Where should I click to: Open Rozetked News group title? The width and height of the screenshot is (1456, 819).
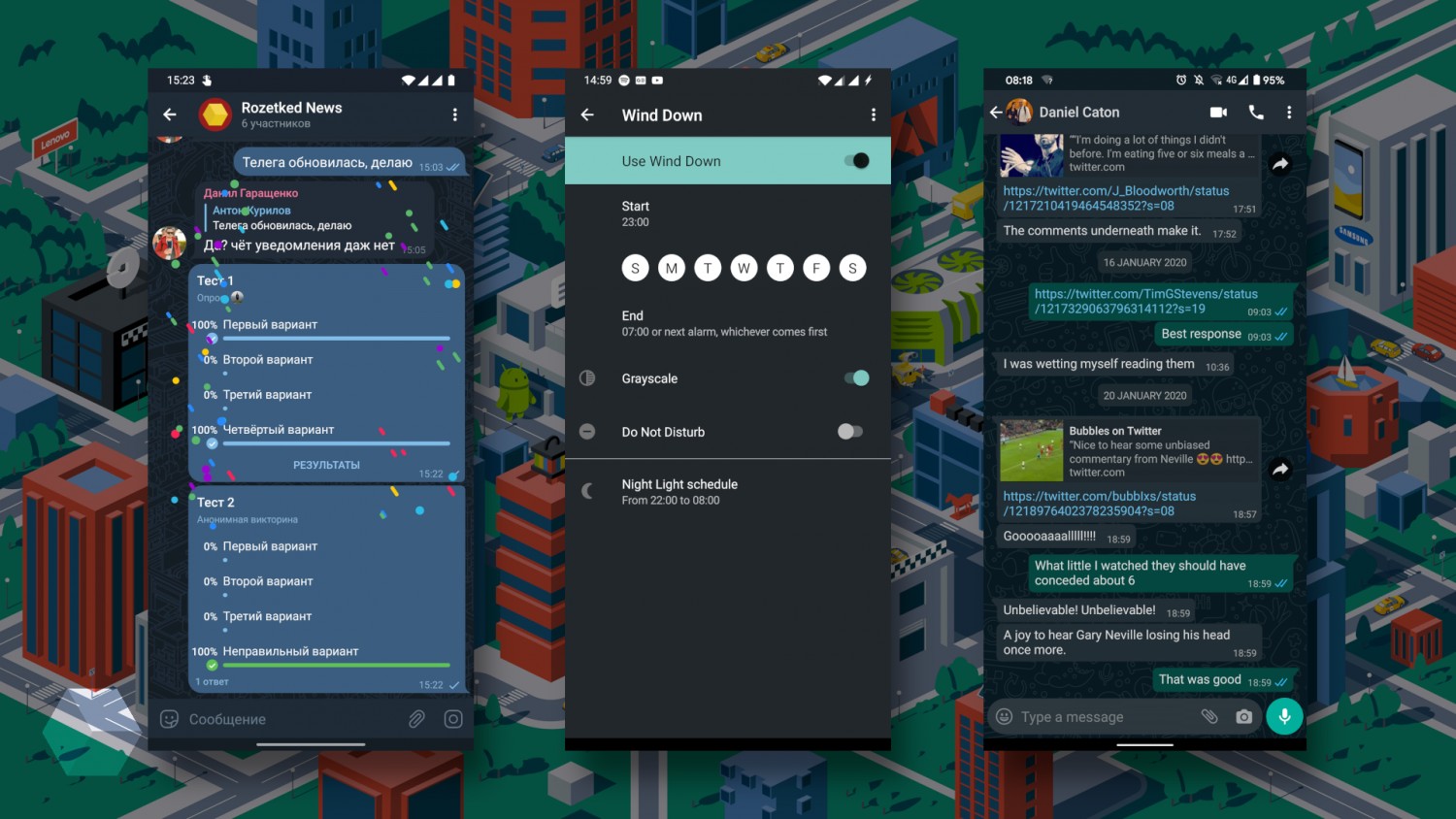[291, 108]
